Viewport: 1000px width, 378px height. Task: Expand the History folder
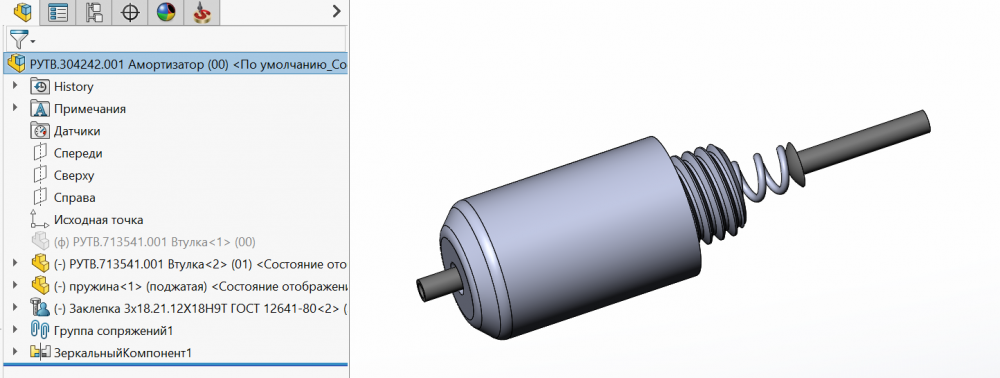point(15,86)
